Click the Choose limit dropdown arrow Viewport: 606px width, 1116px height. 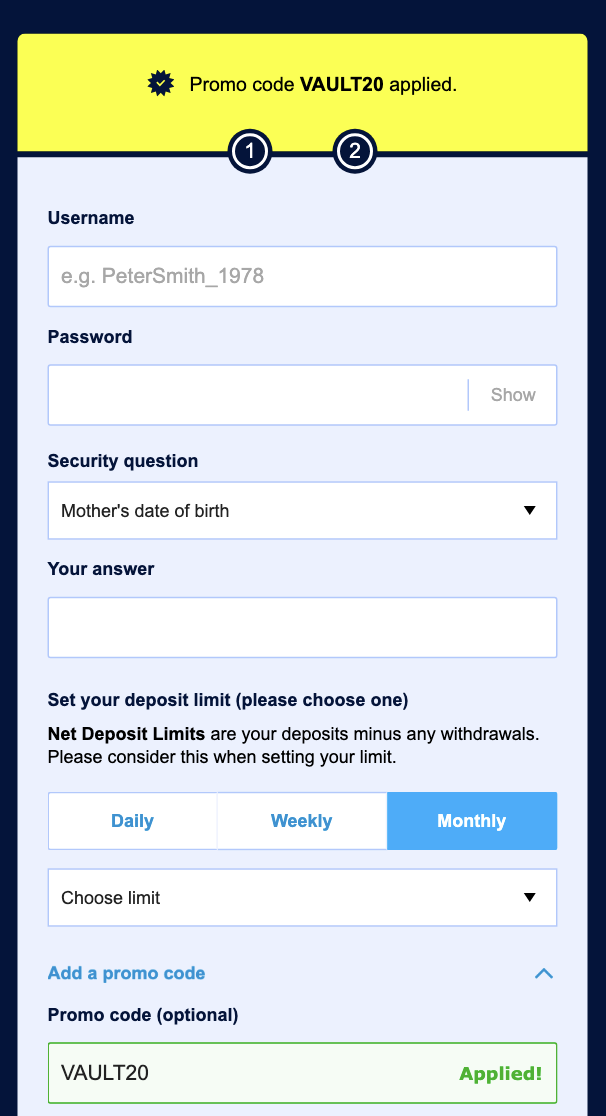(530, 897)
